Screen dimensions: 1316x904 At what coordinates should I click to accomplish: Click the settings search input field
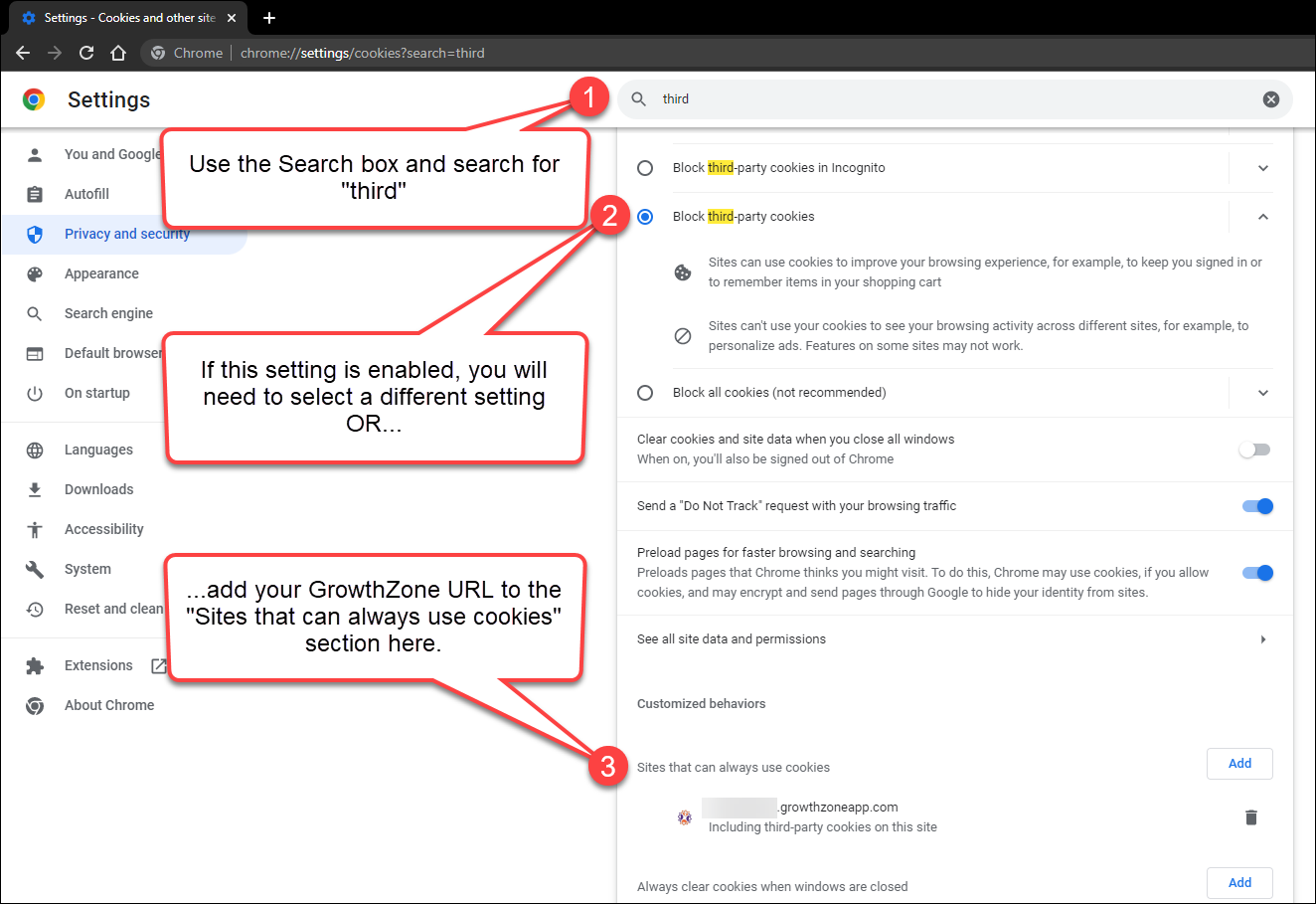(954, 99)
